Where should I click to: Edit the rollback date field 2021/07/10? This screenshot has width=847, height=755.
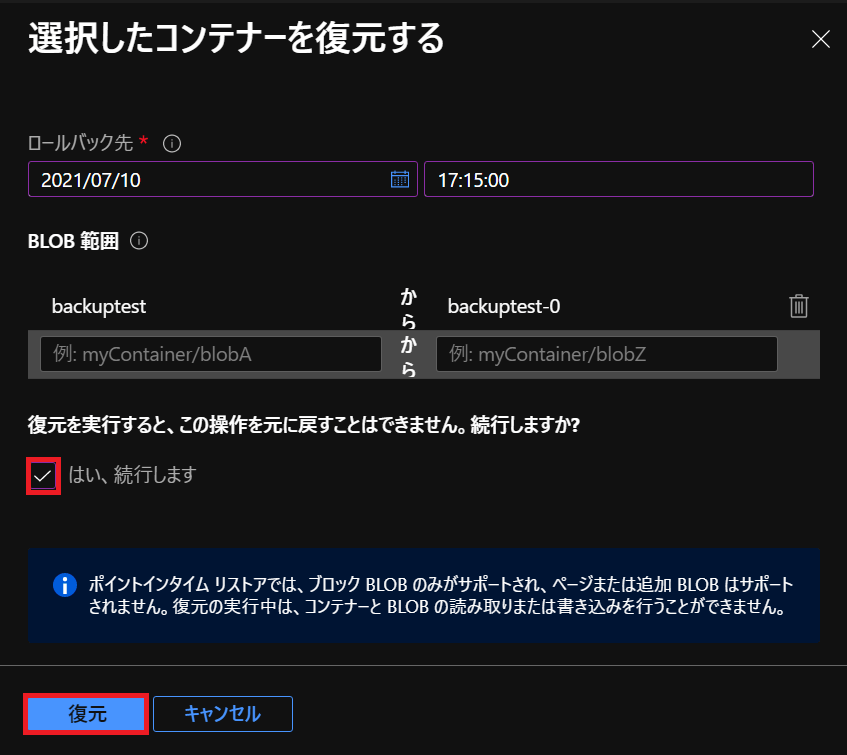coord(223,179)
